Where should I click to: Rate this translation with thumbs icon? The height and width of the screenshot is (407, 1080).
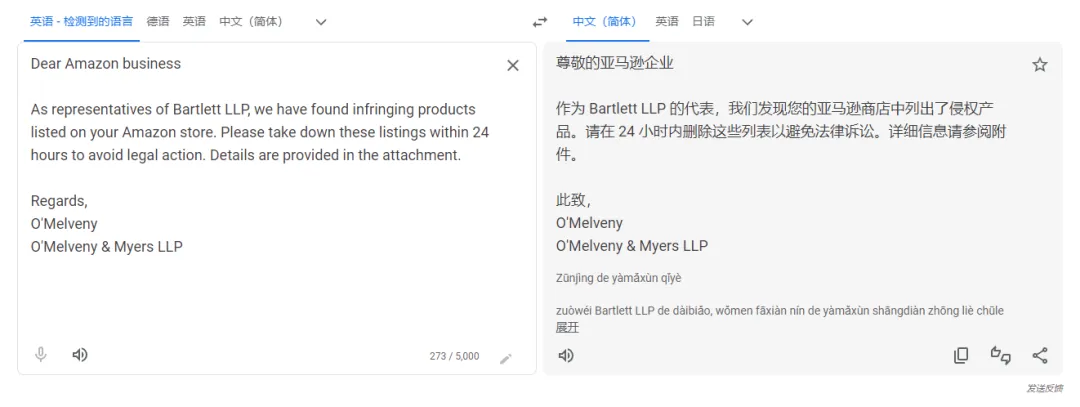[x=1000, y=355]
